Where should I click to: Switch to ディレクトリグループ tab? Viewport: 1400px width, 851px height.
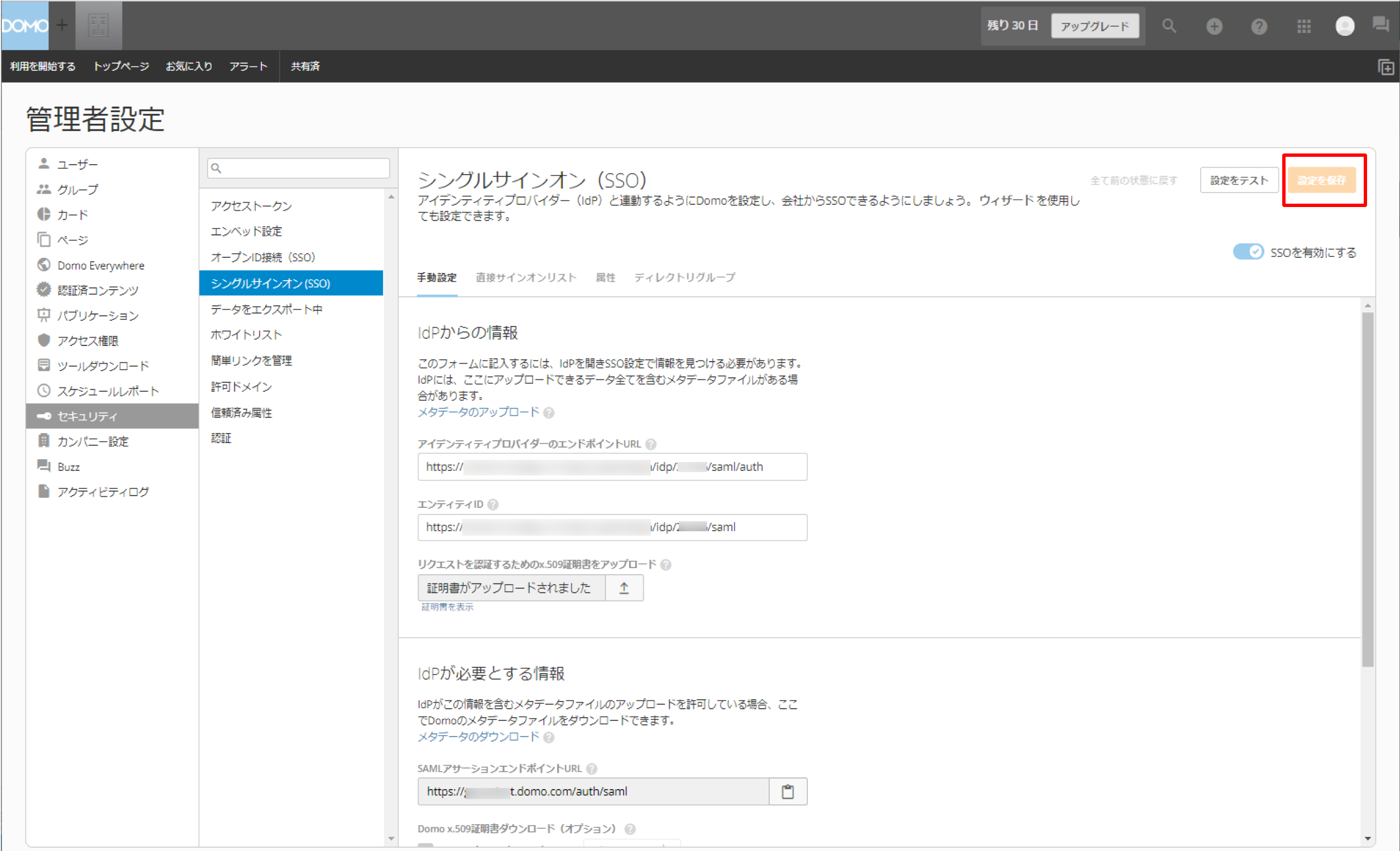[x=685, y=277]
